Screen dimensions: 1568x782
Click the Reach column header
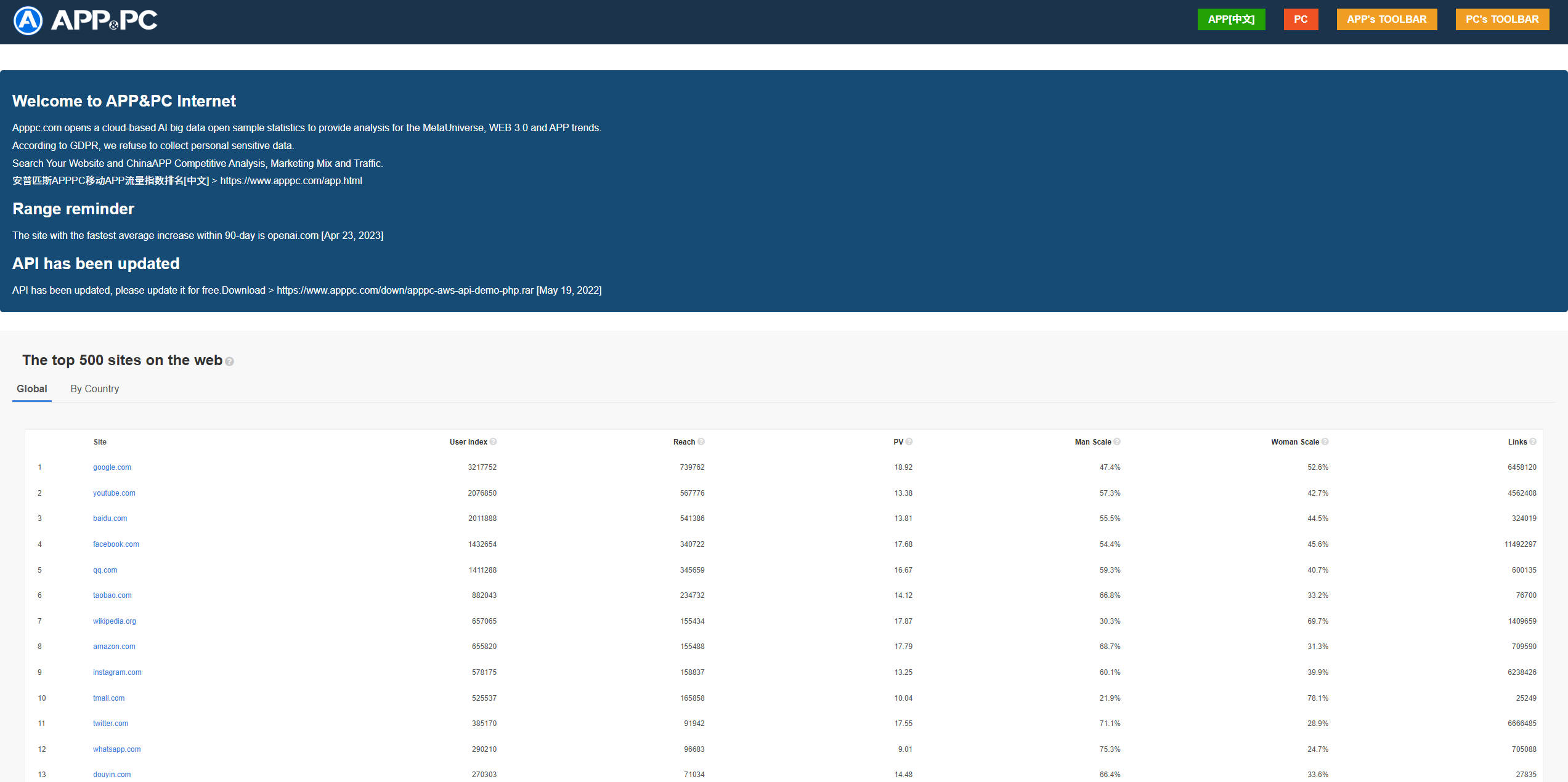(x=684, y=442)
